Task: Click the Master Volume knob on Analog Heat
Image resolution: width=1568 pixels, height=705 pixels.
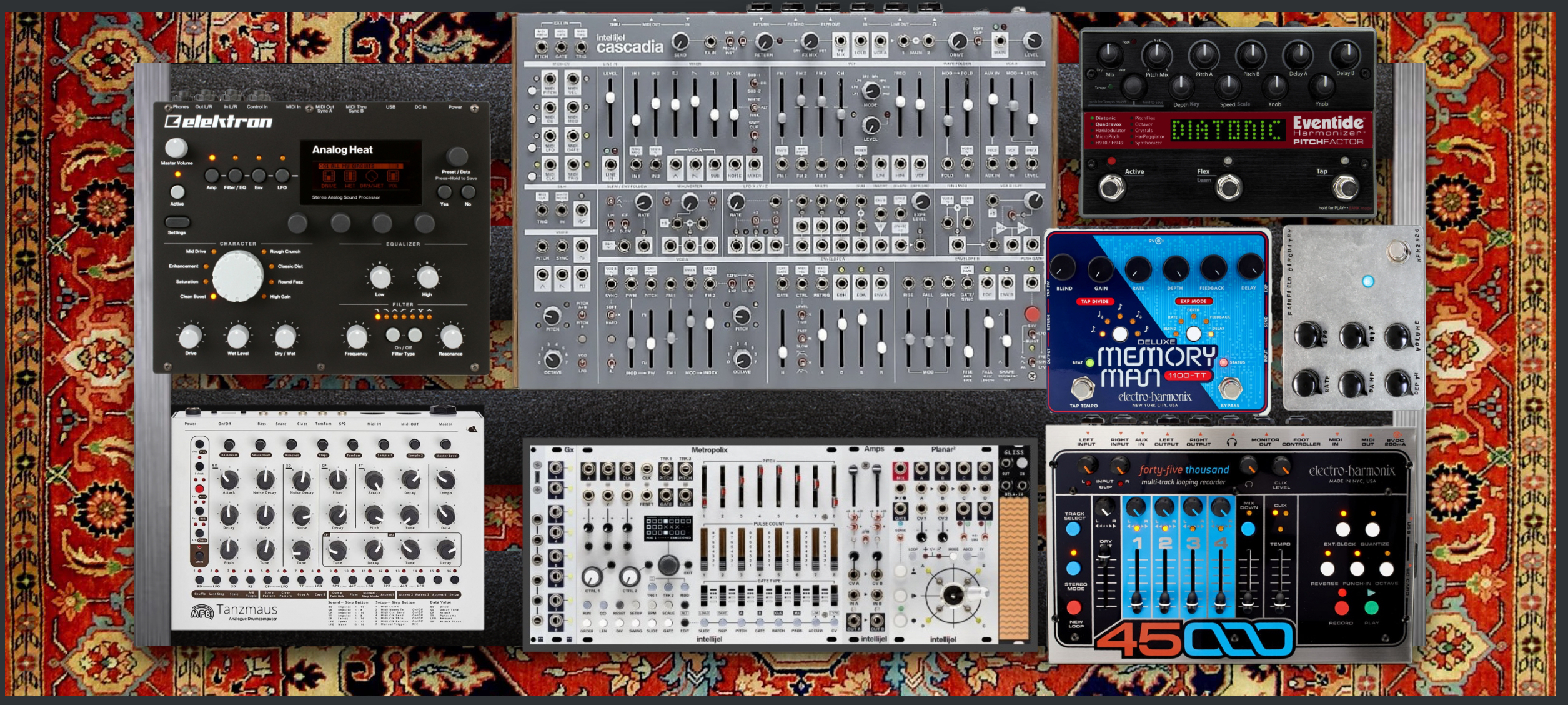Action: 176,148
